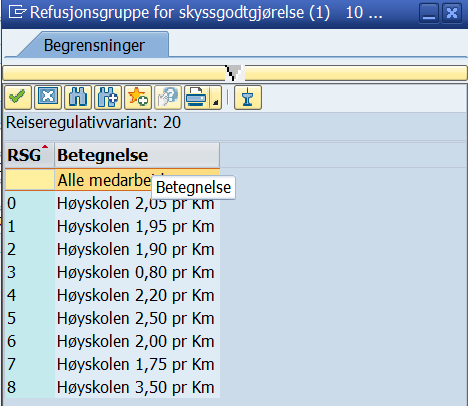Viewport: 468px width, 406px height.
Task: Click the Reiseregulativvariant: 20 label
Action: coord(93,122)
